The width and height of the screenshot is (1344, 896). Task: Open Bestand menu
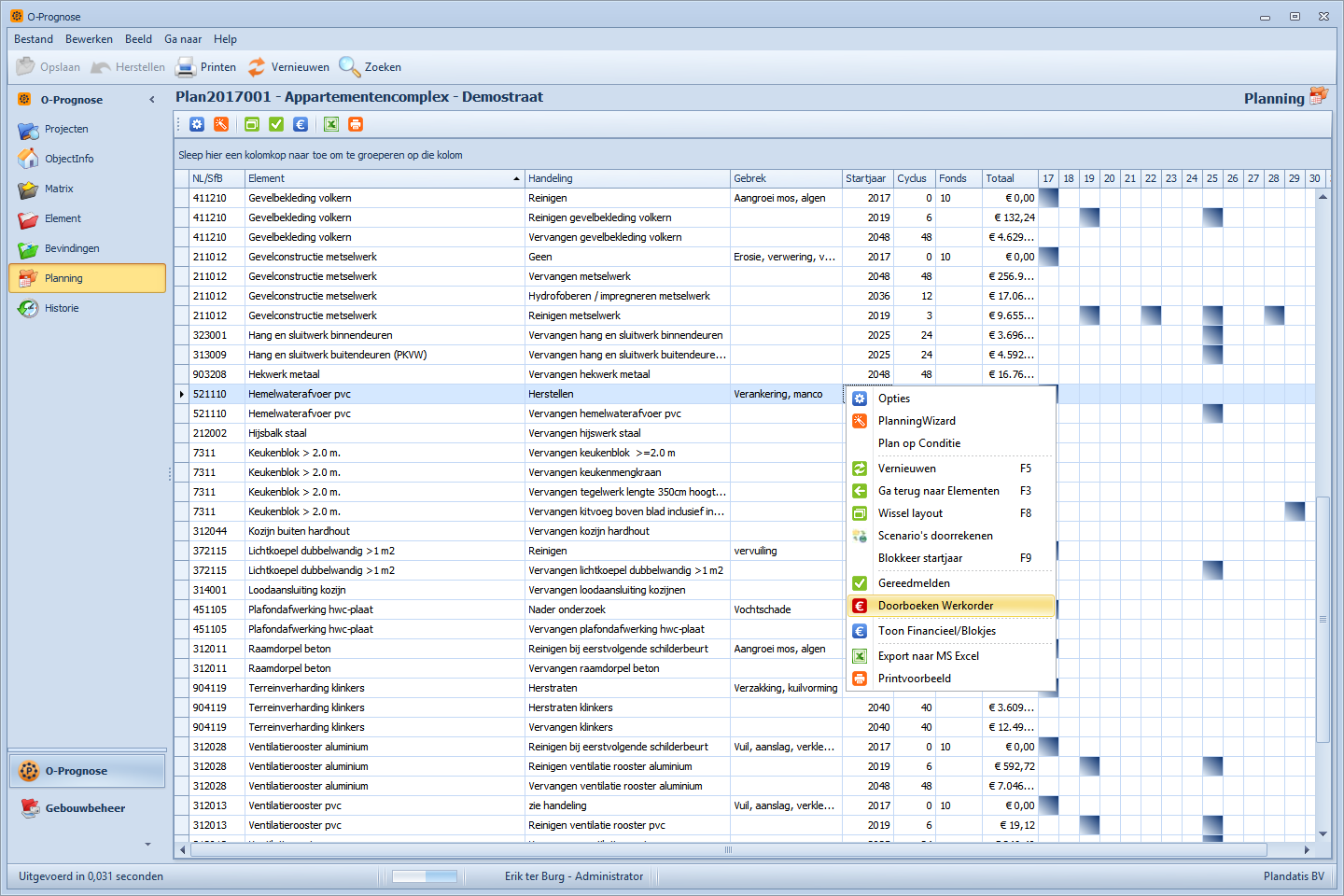[34, 39]
